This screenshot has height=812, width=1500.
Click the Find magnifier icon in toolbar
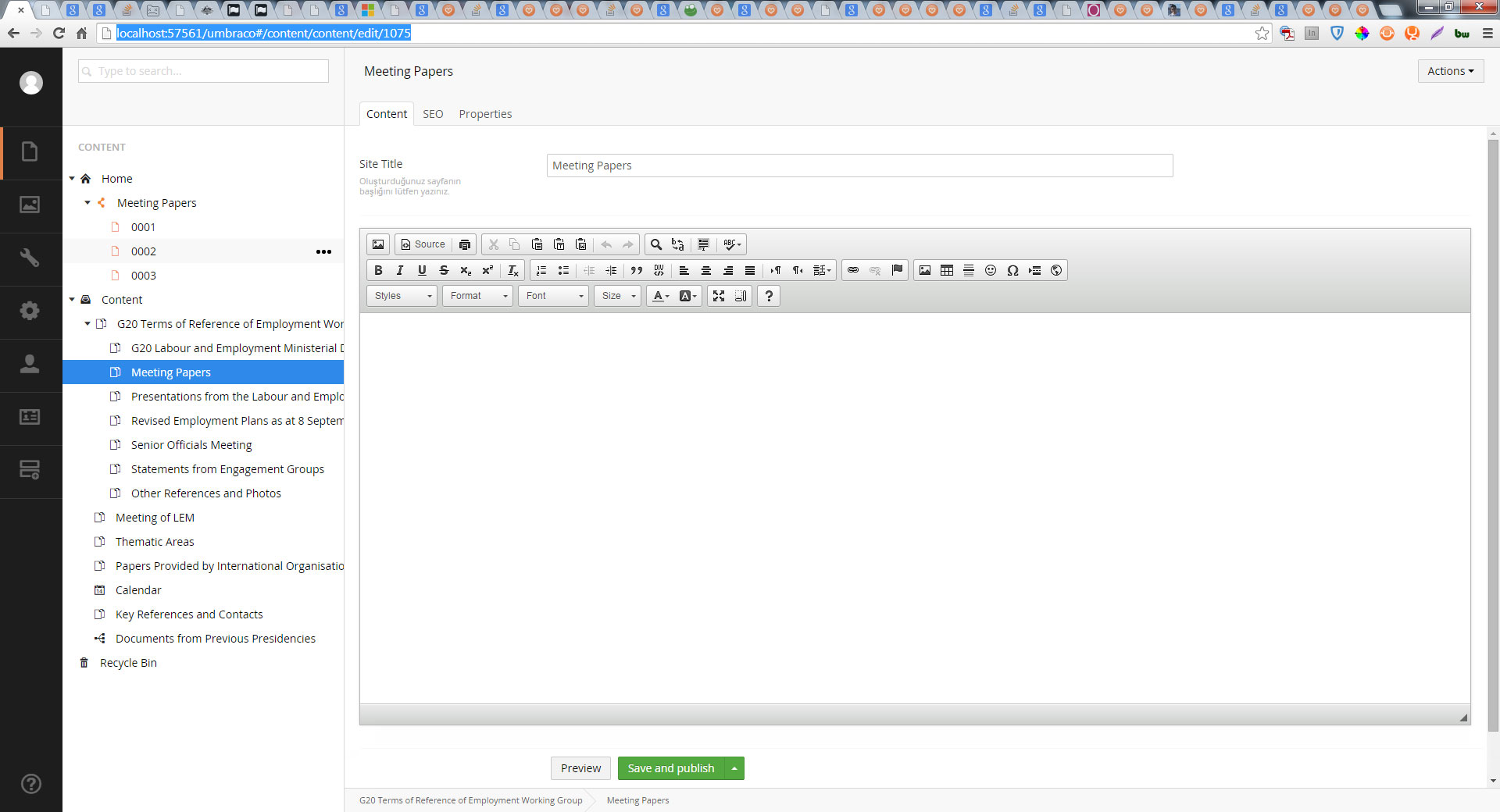[x=656, y=244]
